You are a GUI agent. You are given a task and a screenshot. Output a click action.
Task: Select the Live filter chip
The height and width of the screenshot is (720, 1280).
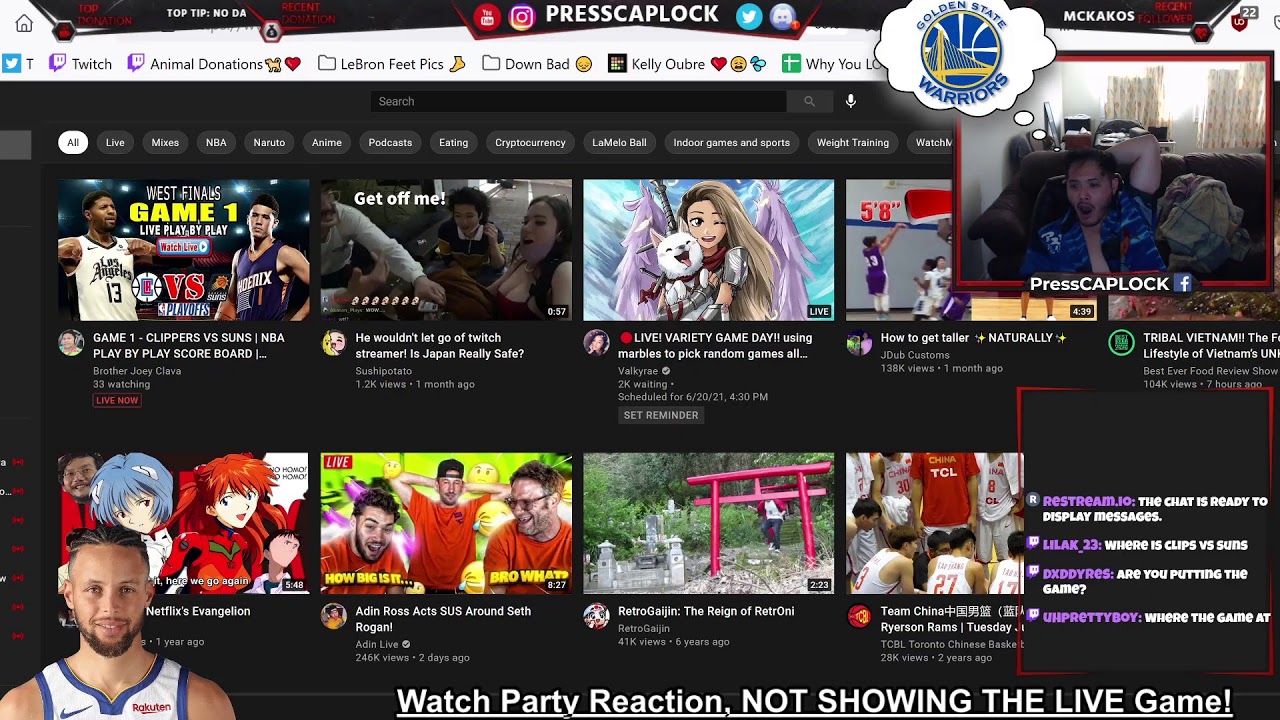pyautogui.click(x=115, y=143)
